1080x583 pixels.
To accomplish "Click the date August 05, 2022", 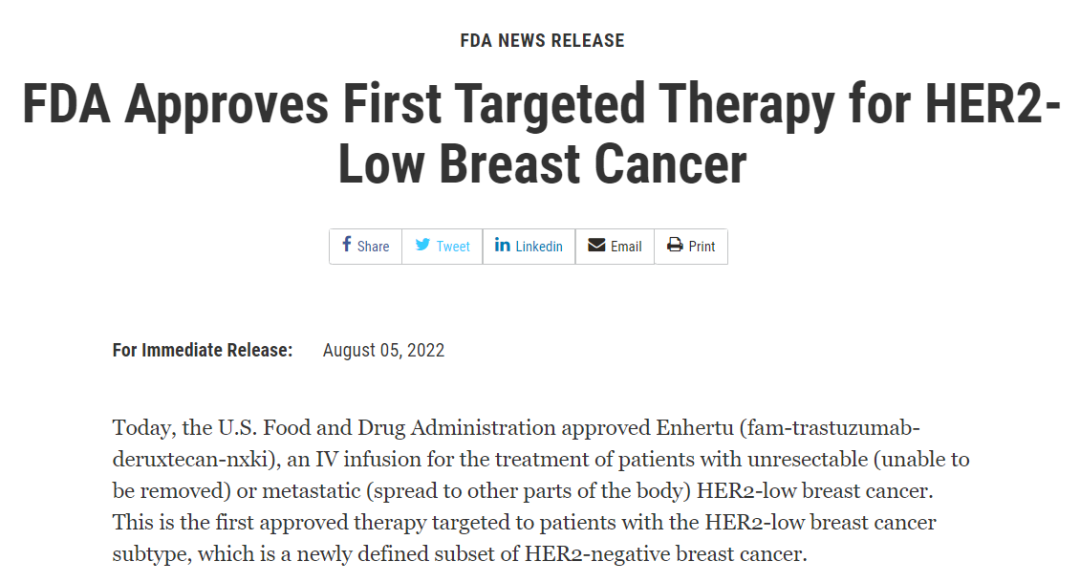I will [384, 350].
